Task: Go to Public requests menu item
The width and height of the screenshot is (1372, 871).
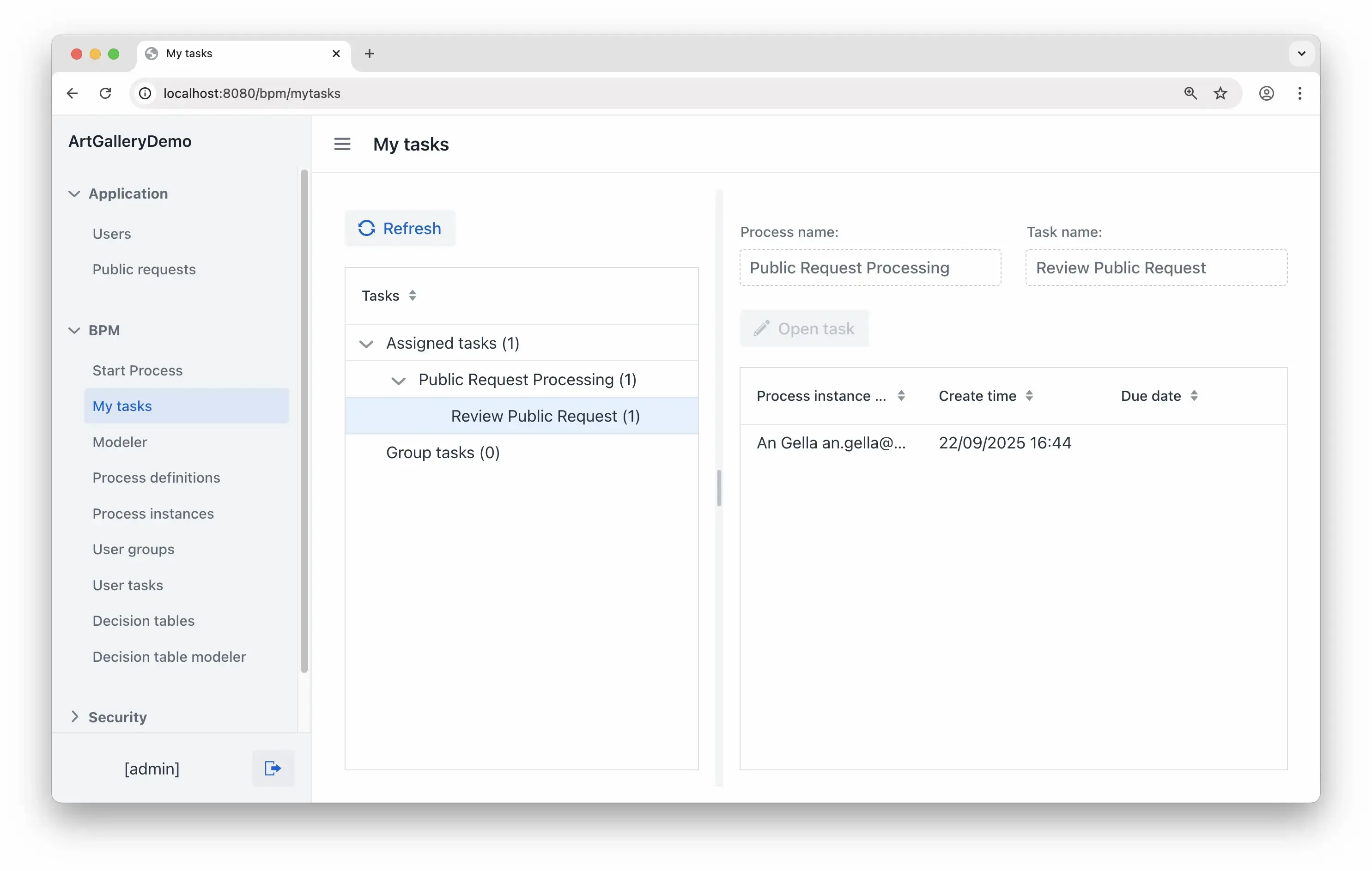Action: point(144,269)
